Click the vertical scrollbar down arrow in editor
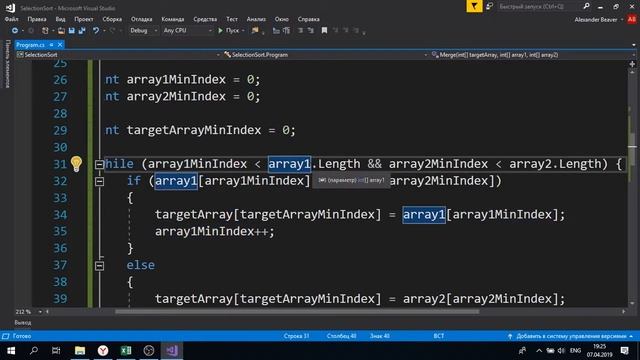The image size is (640, 360). click(632, 303)
